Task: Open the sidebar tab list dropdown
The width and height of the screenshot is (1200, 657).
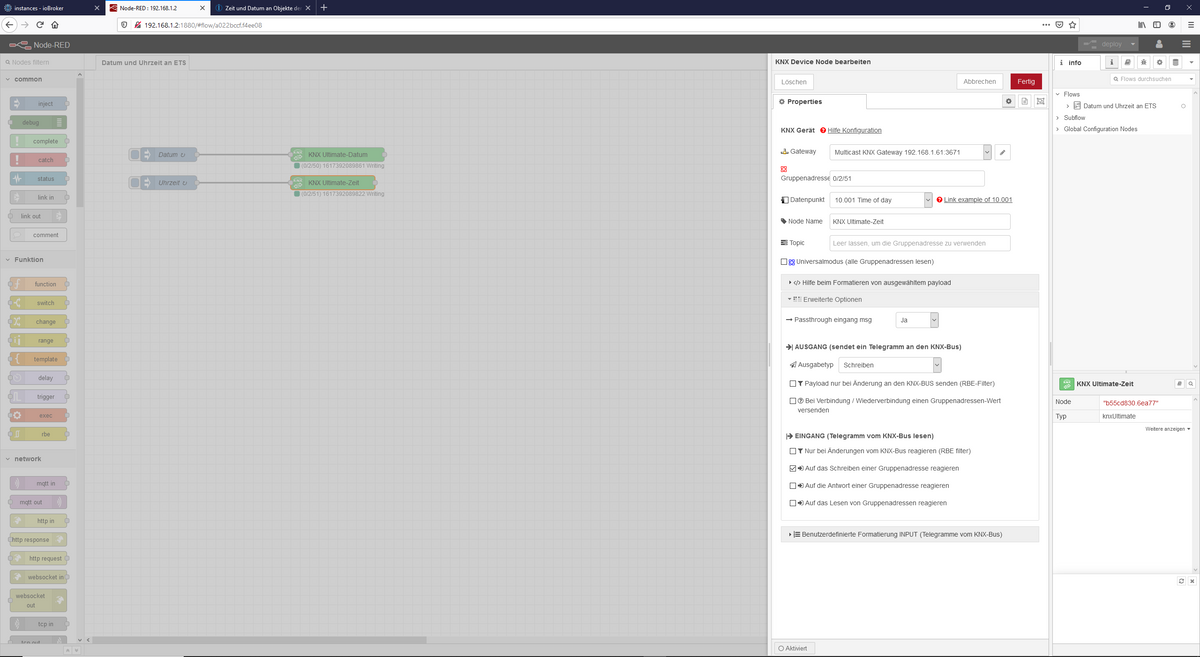Action: (1192, 62)
